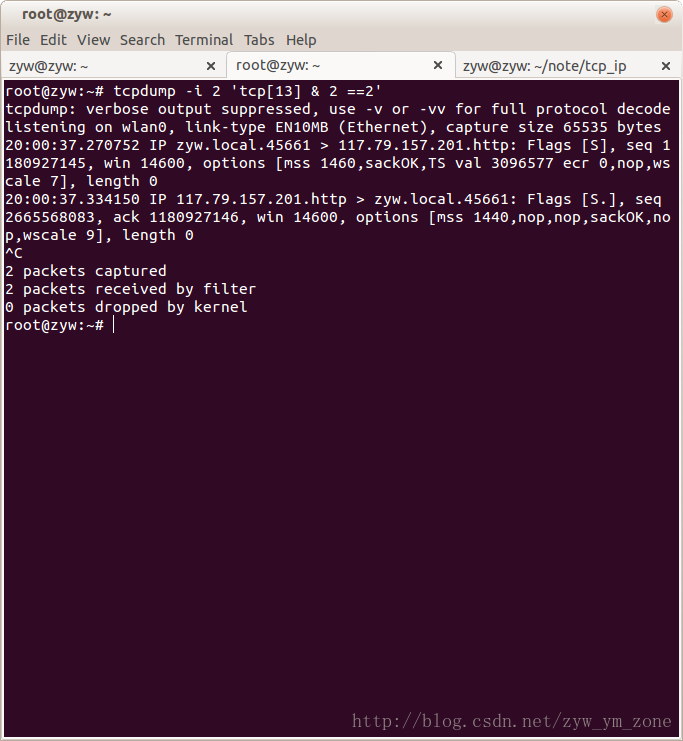Click the tcpdump command line text
683x741 pixels.
(193, 91)
